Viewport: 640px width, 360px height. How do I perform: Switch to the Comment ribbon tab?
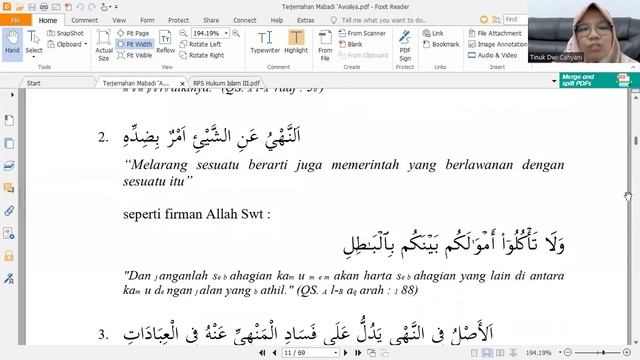click(84, 20)
